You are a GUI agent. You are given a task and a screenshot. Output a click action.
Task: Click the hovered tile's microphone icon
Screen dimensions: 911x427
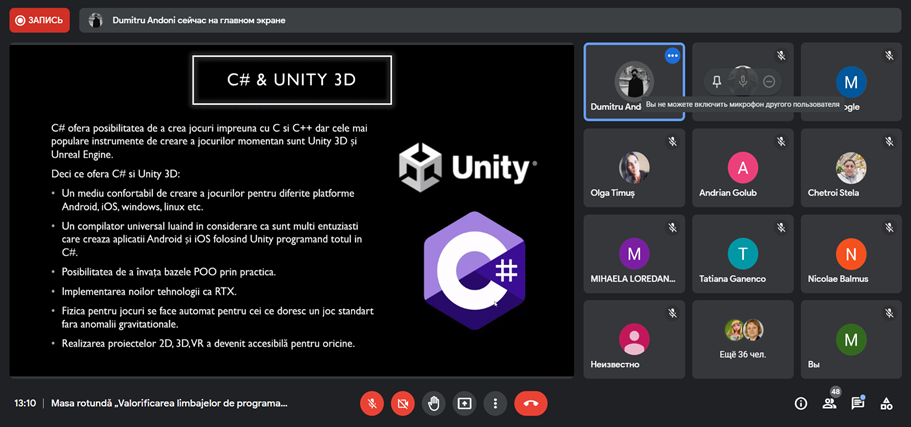point(742,80)
